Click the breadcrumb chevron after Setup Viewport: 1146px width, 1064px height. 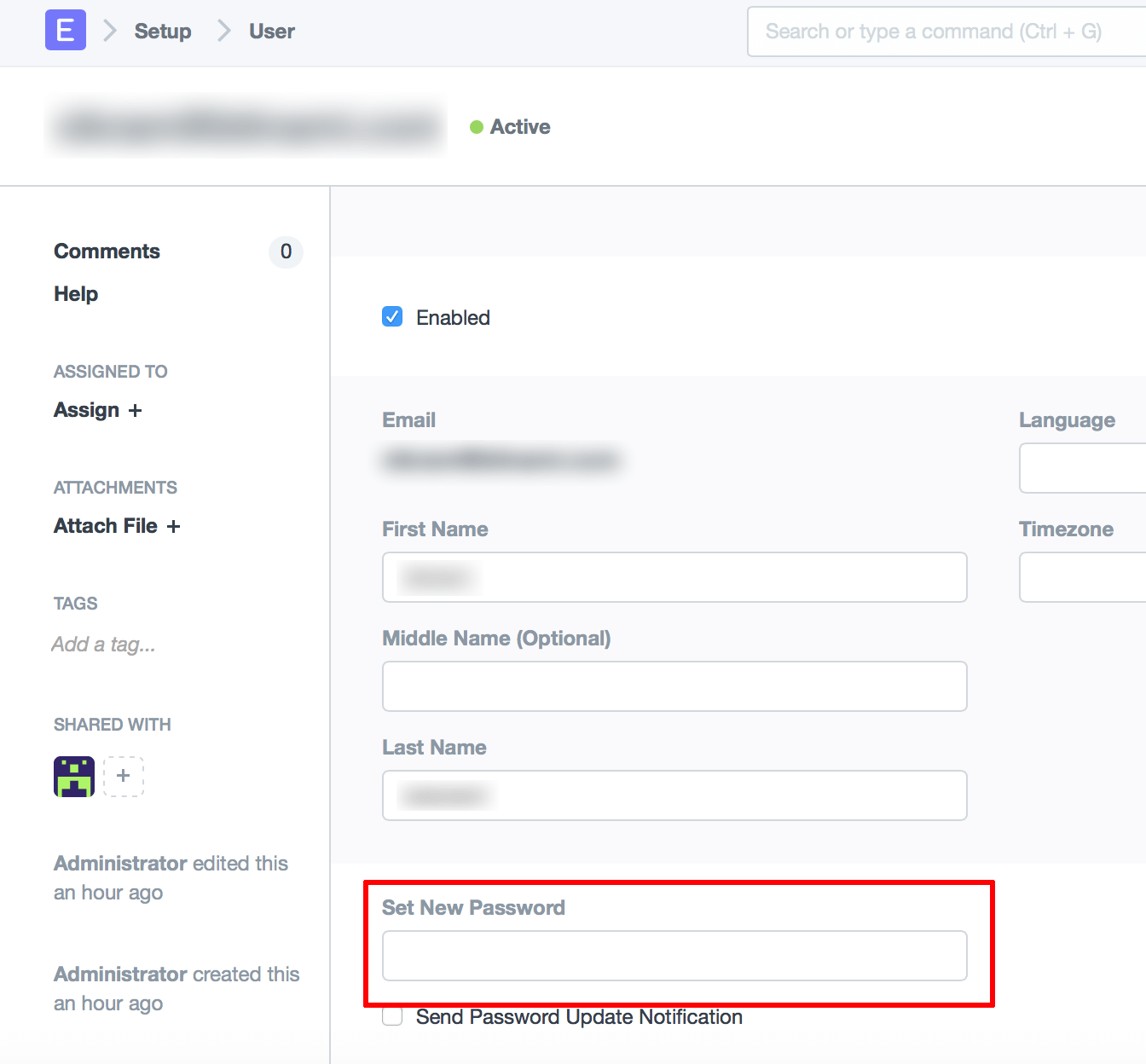[x=223, y=30]
